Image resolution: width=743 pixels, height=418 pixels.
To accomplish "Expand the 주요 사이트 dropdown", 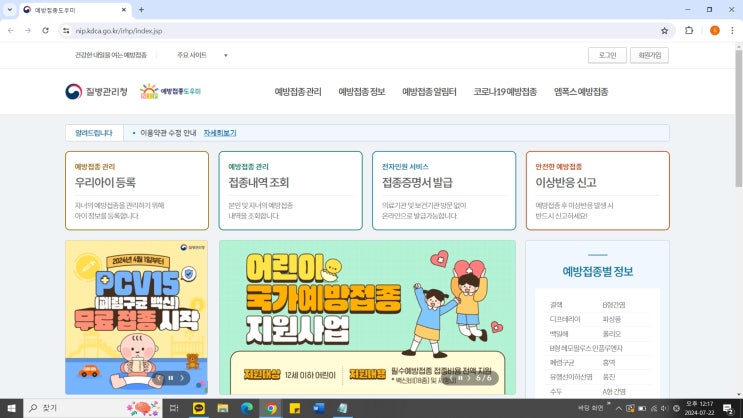I will click(202, 55).
